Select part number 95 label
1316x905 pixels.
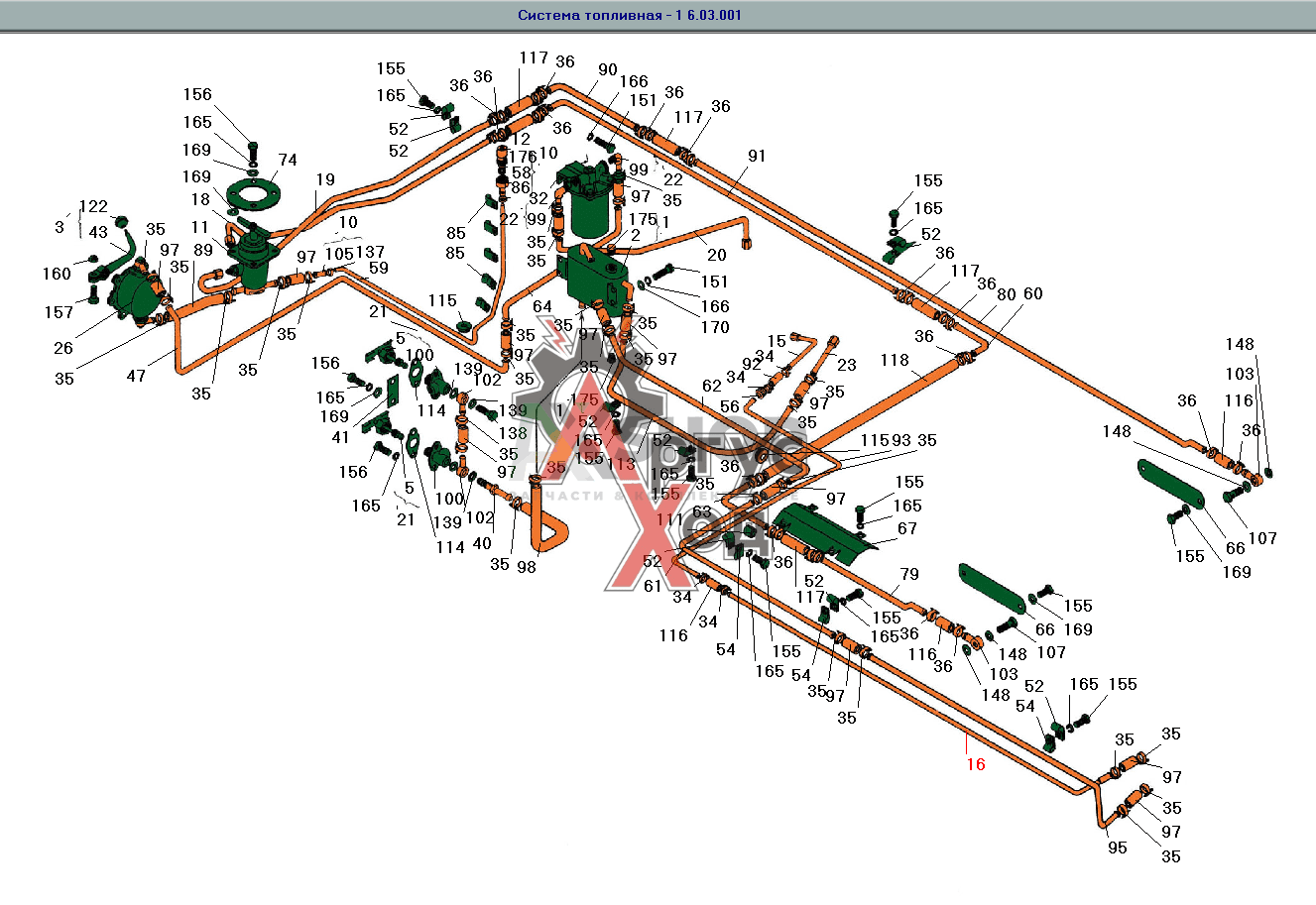(1118, 848)
